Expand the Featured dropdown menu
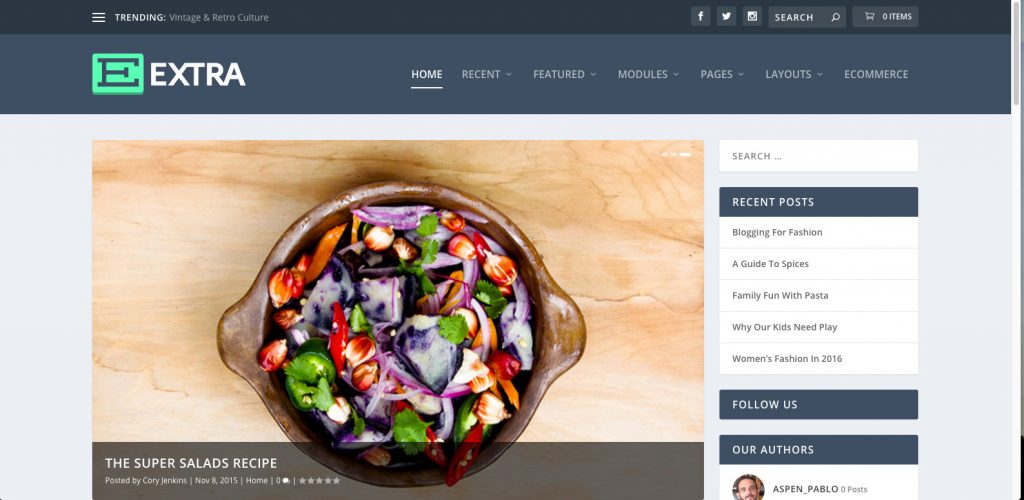 (565, 74)
